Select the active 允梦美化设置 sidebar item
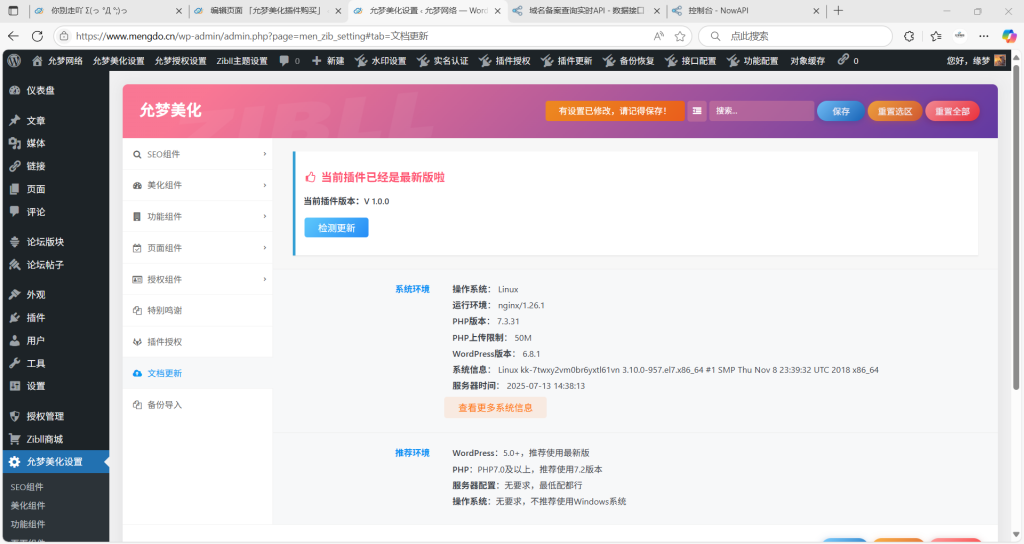This screenshot has height=544, width=1024. [x=55, y=462]
